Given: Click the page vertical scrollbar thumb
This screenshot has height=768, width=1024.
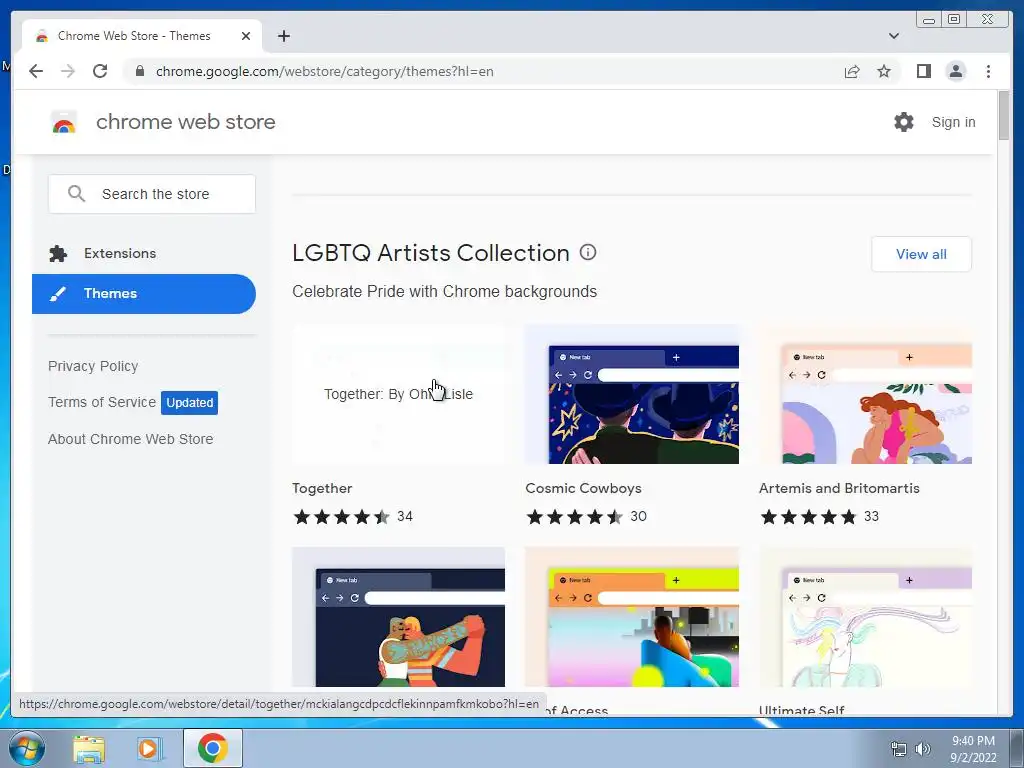Looking at the screenshot, I should pyautogui.click(x=1004, y=116).
